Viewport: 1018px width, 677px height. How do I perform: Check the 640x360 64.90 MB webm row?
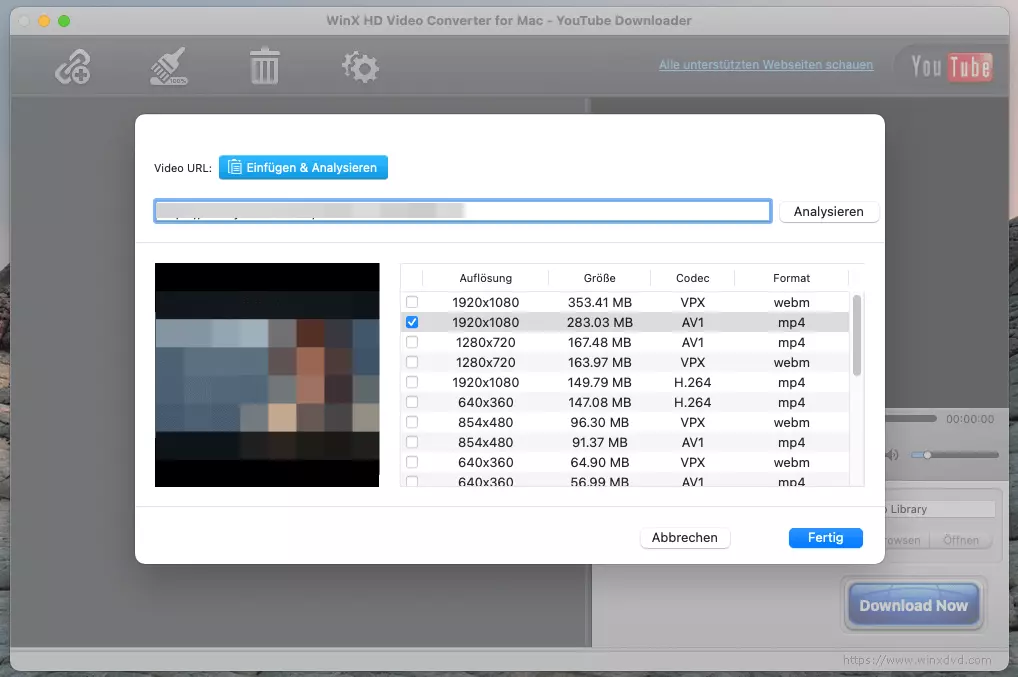(412, 463)
